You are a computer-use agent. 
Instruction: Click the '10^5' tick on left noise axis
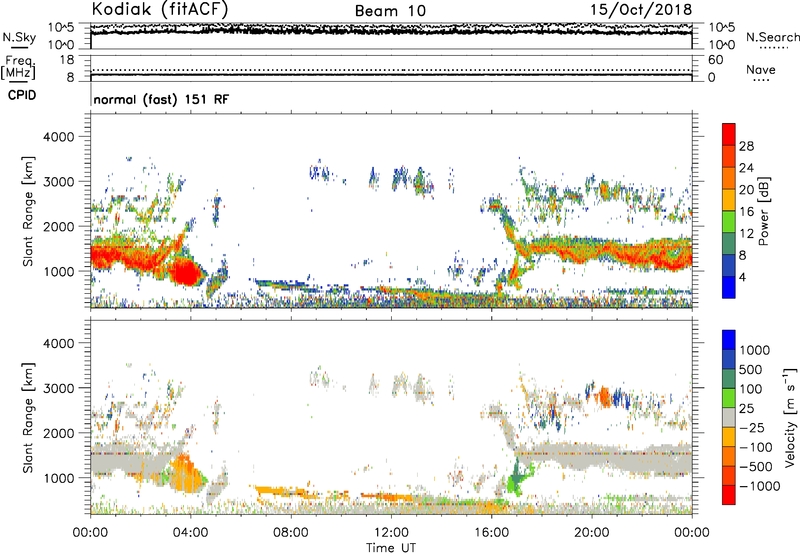tap(61, 28)
